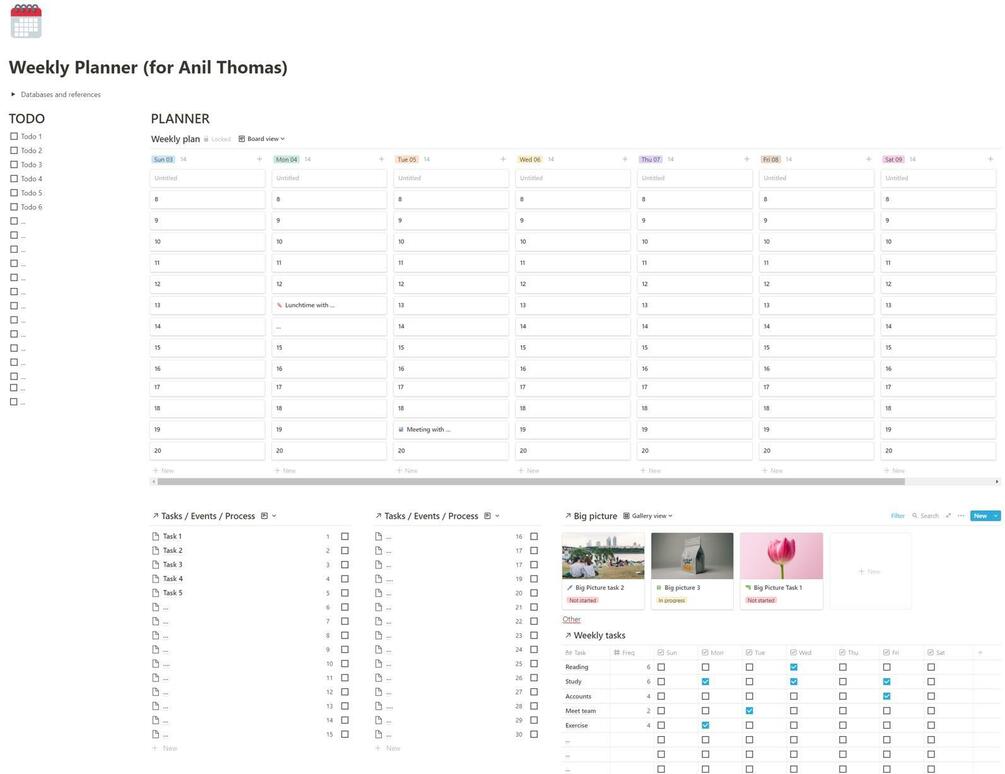
Task: Click the blue New button
Action: (980, 516)
